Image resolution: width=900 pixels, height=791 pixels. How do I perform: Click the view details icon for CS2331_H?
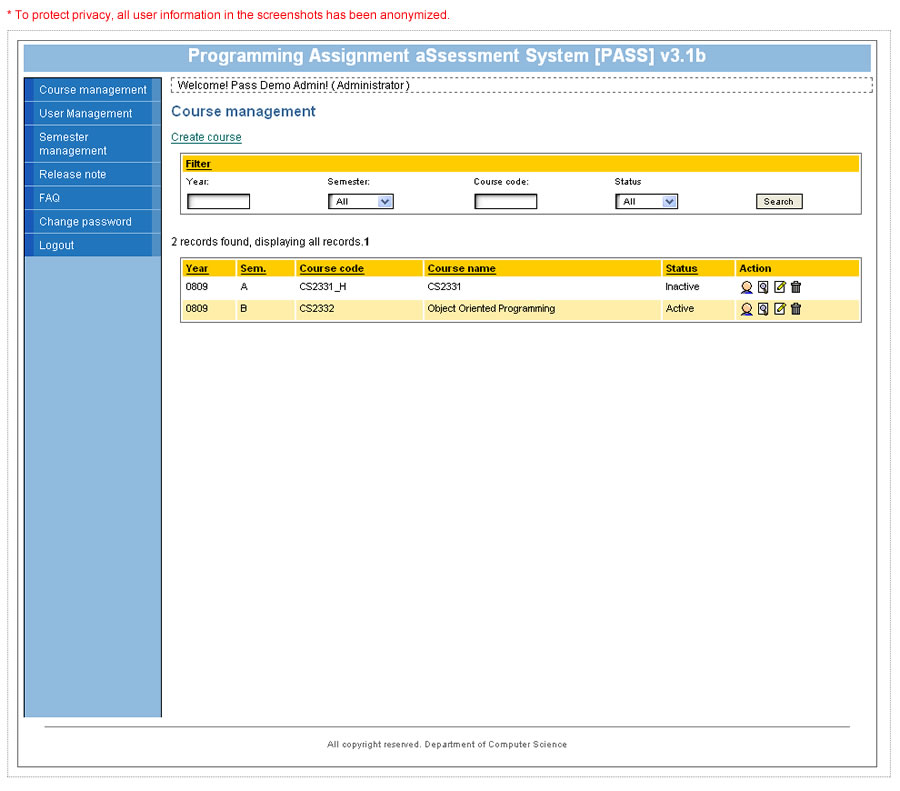pyautogui.click(x=763, y=287)
